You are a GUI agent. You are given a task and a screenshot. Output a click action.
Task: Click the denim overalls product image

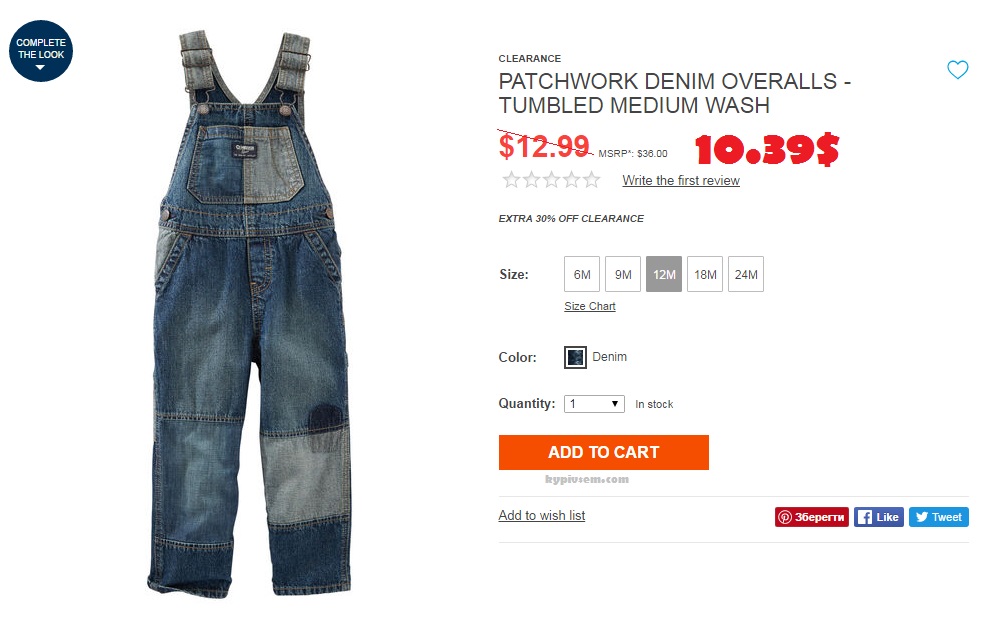pos(249,313)
